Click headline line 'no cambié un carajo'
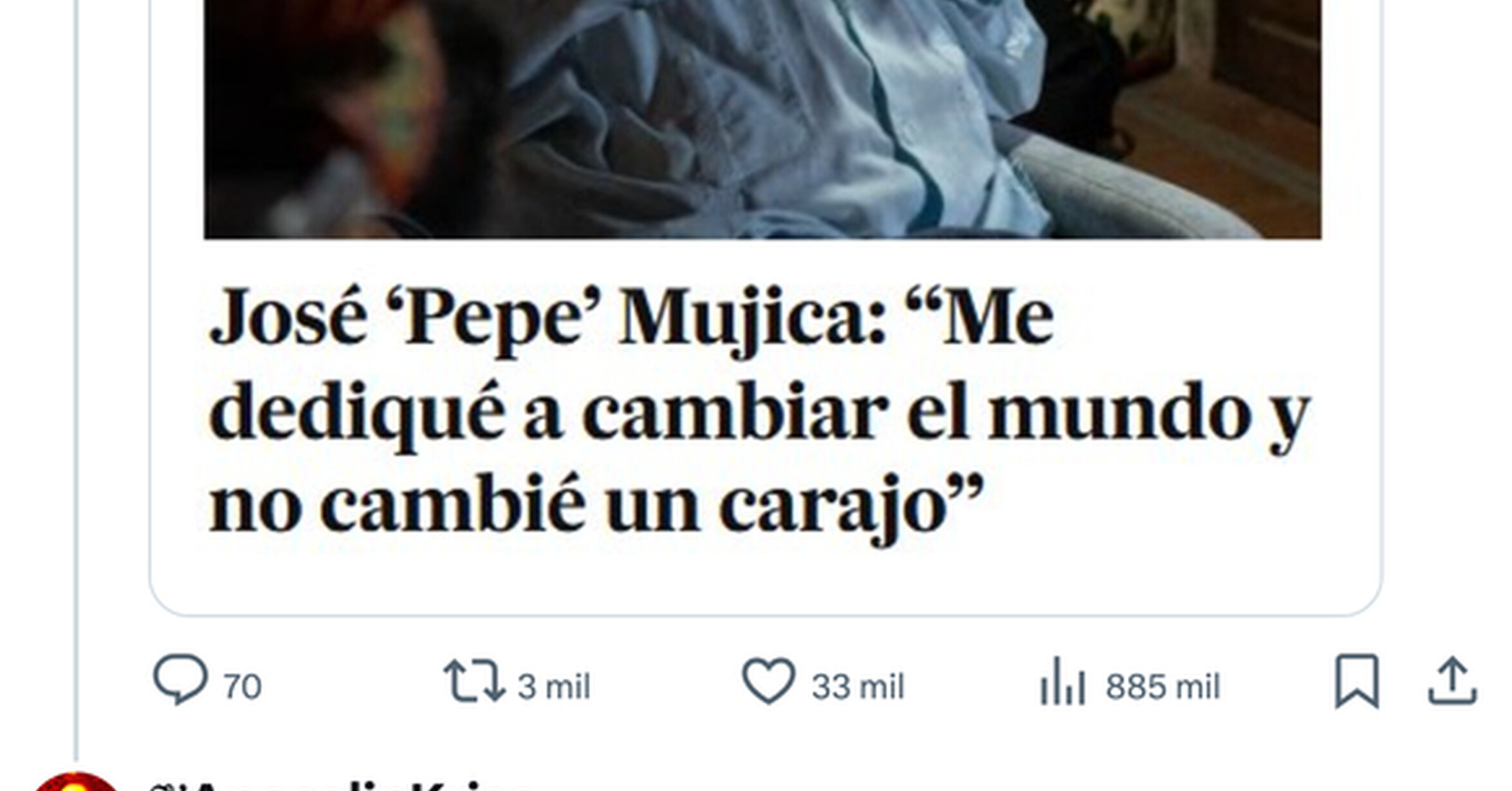The image size is (1512, 791). pos(596,506)
